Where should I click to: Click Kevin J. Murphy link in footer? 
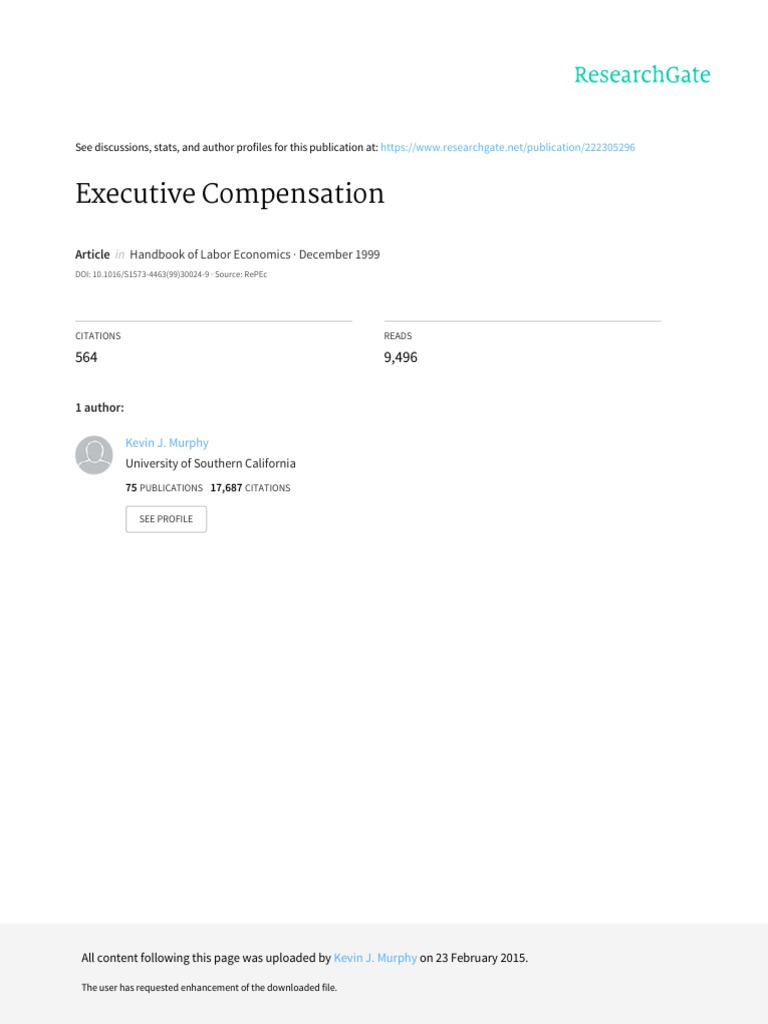pyautogui.click(x=375, y=957)
